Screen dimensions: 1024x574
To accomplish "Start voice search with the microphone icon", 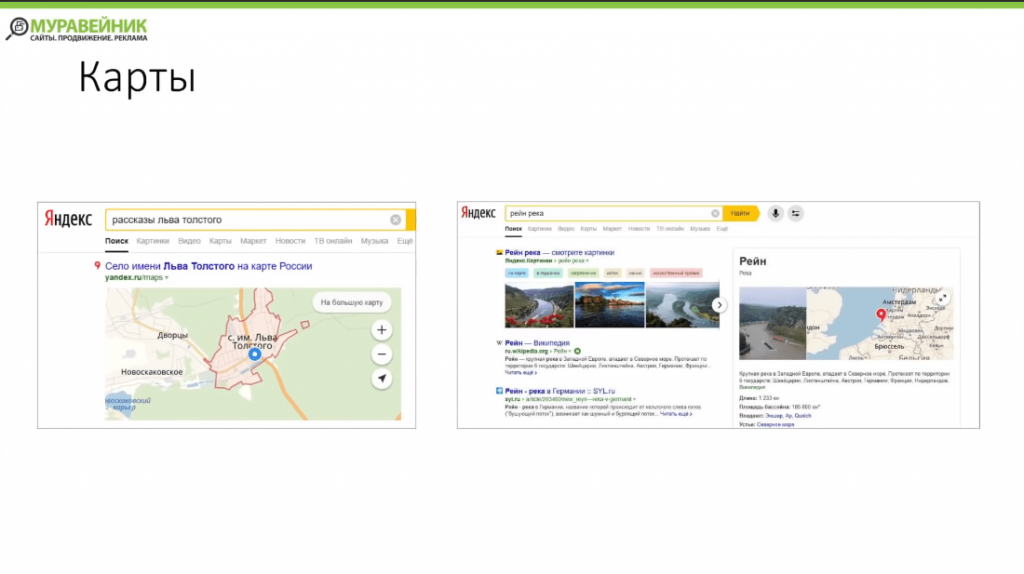I will click(775, 214).
